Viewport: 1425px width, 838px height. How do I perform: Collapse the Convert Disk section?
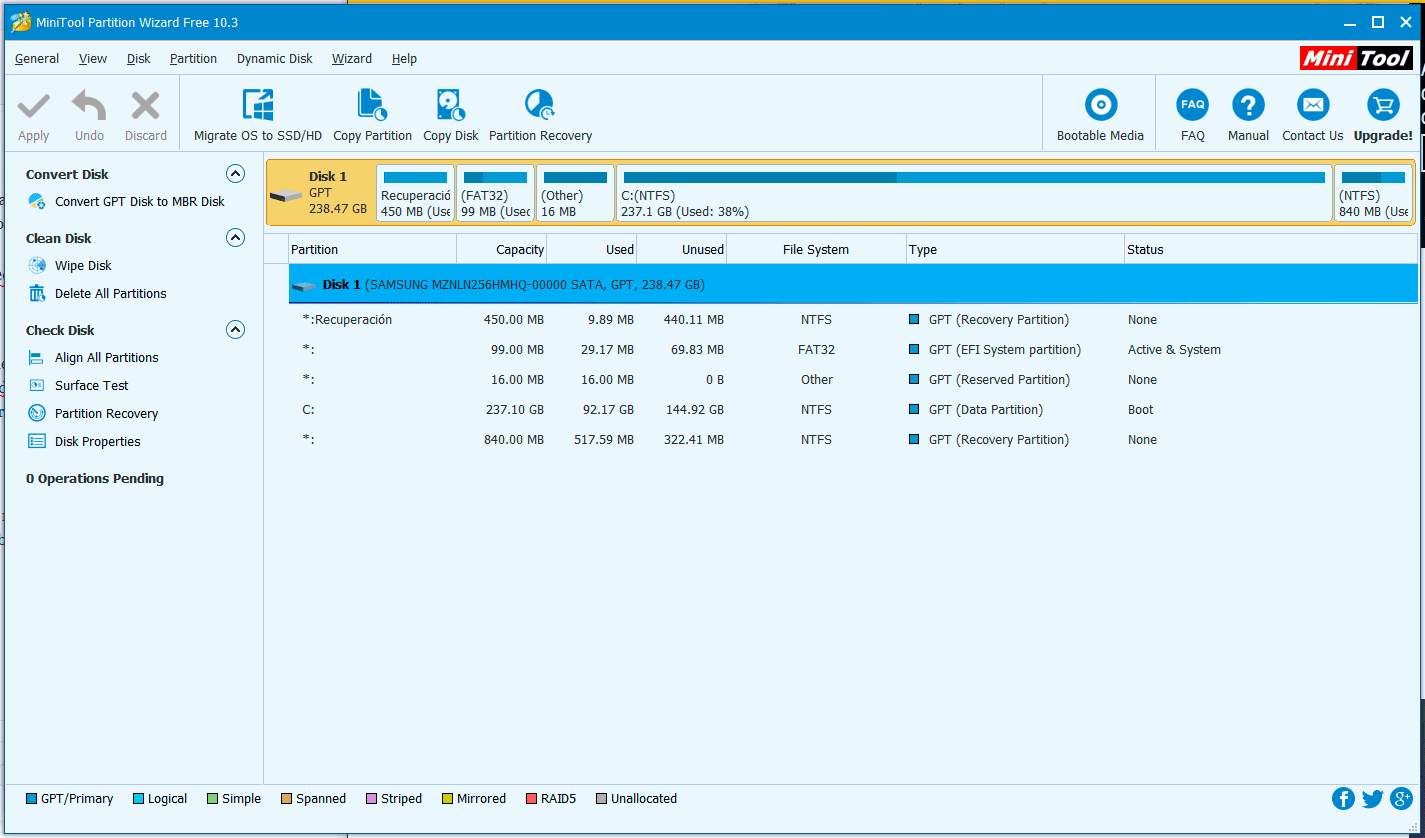click(x=235, y=174)
